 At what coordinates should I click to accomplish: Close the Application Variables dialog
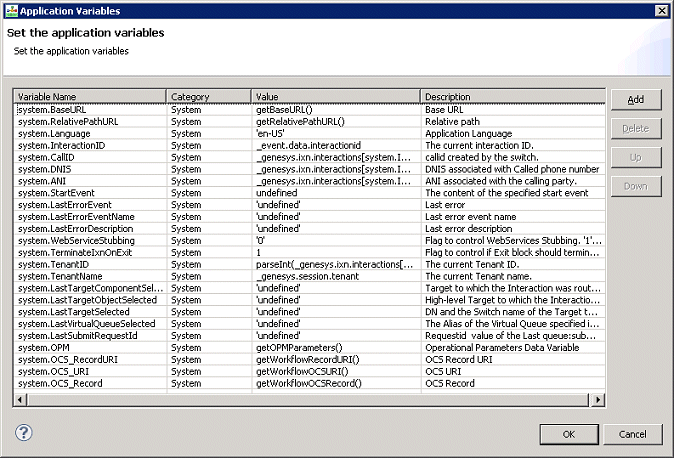(662, 11)
